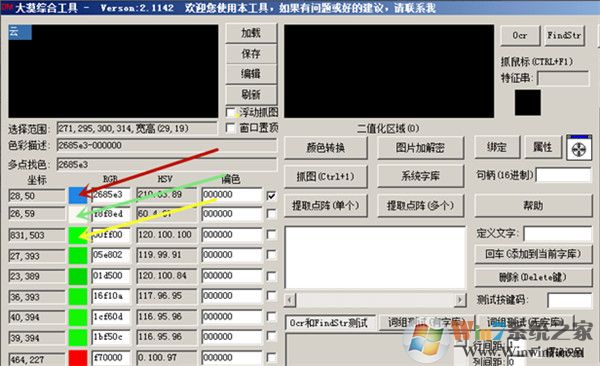This screenshot has width=600, height=366.
Task: Switch to 词组测试(有字库) tab
Action: pos(426,322)
